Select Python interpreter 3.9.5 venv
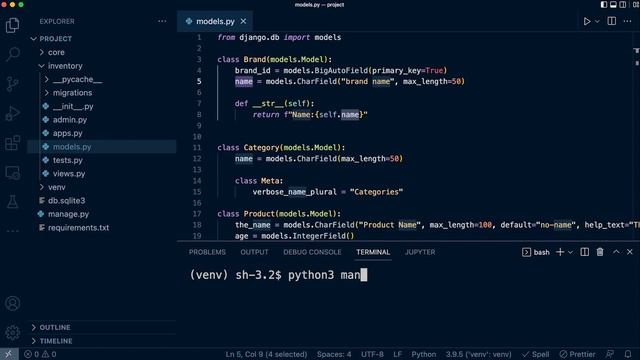The height and width of the screenshot is (360, 640). [x=478, y=354]
